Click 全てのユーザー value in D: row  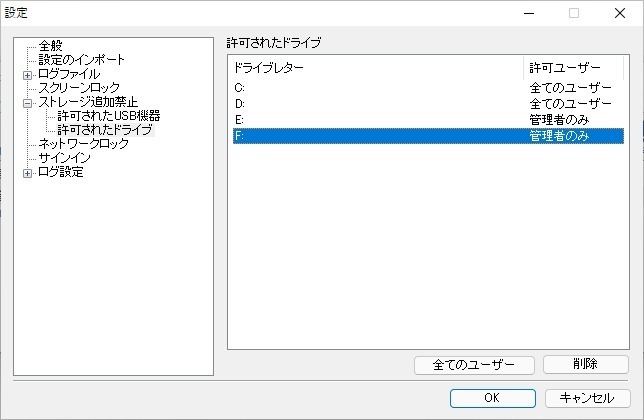pyautogui.click(x=570, y=103)
